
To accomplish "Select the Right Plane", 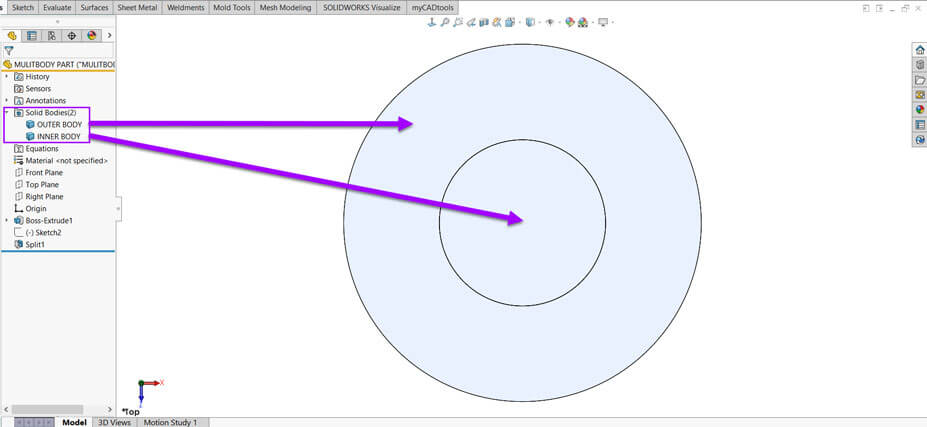I will [x=38, y=196].
